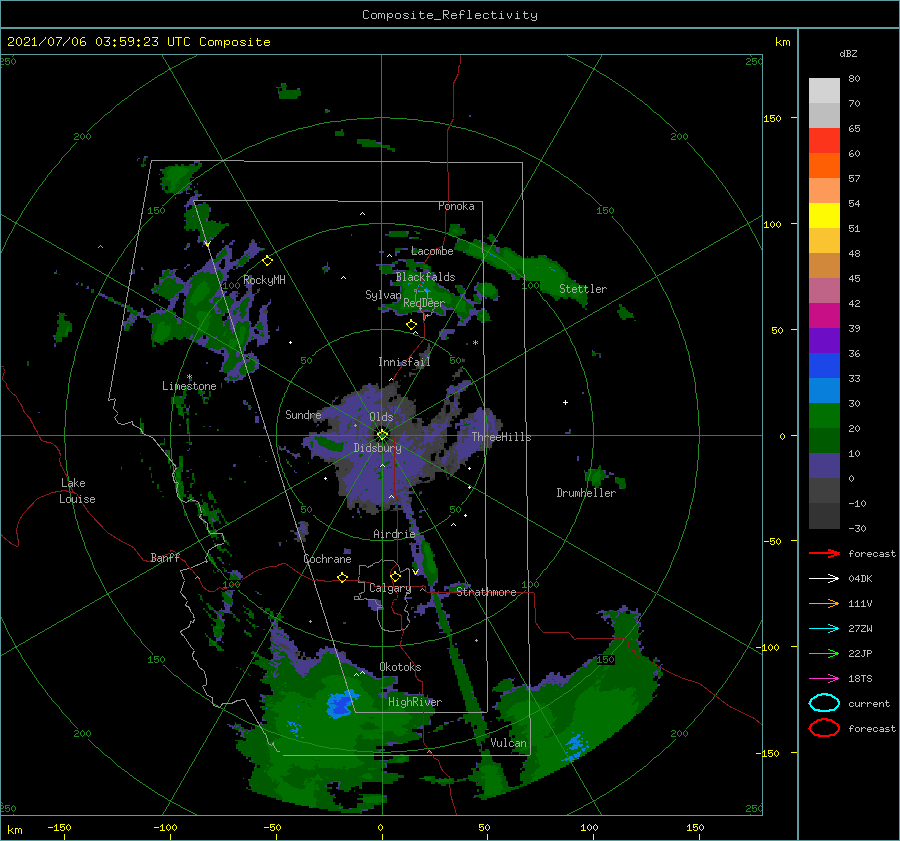Click the Calgary city label
900x841 pixels.
click(x=390, y=588)
